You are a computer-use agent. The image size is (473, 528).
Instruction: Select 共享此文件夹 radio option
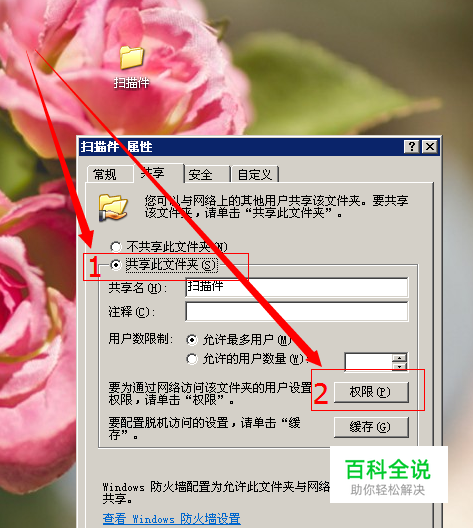coord(115,265)
